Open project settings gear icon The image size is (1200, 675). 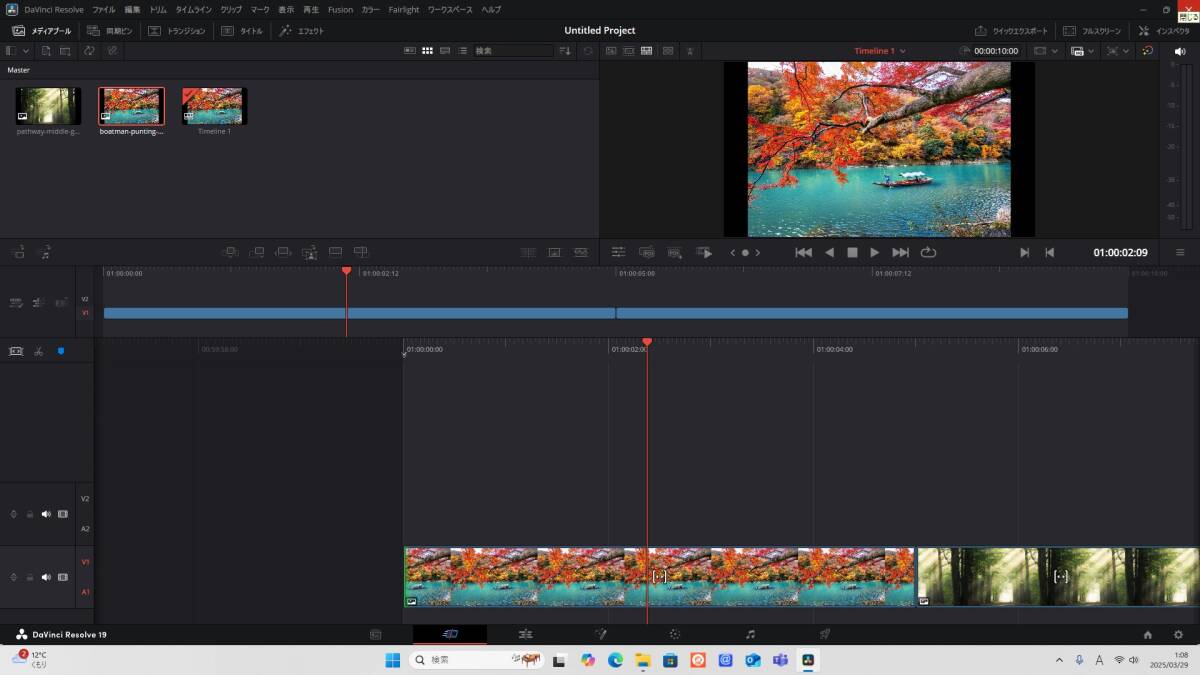pos(1178,634)
